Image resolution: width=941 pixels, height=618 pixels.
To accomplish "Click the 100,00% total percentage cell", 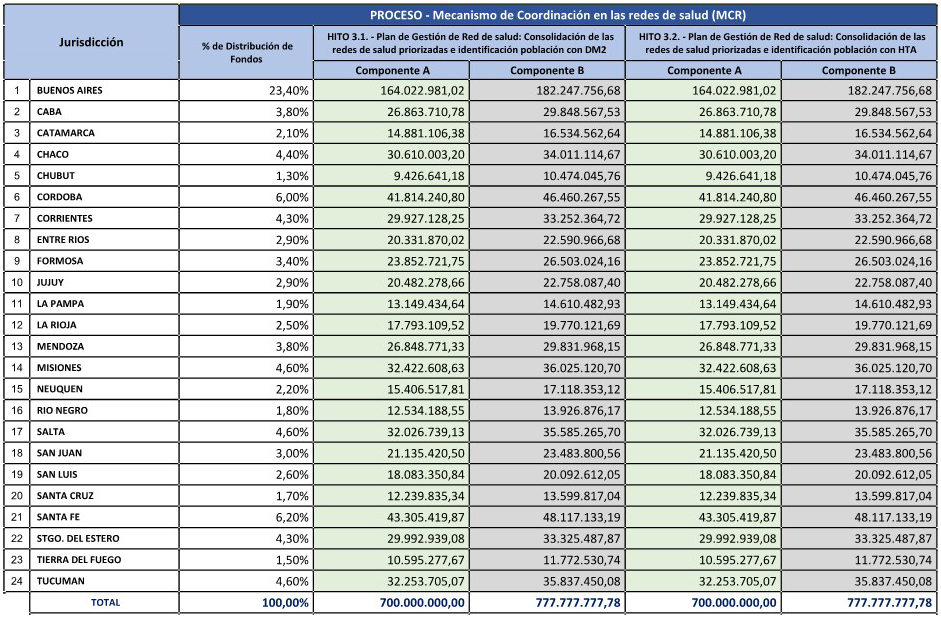I will pos(246,603).
